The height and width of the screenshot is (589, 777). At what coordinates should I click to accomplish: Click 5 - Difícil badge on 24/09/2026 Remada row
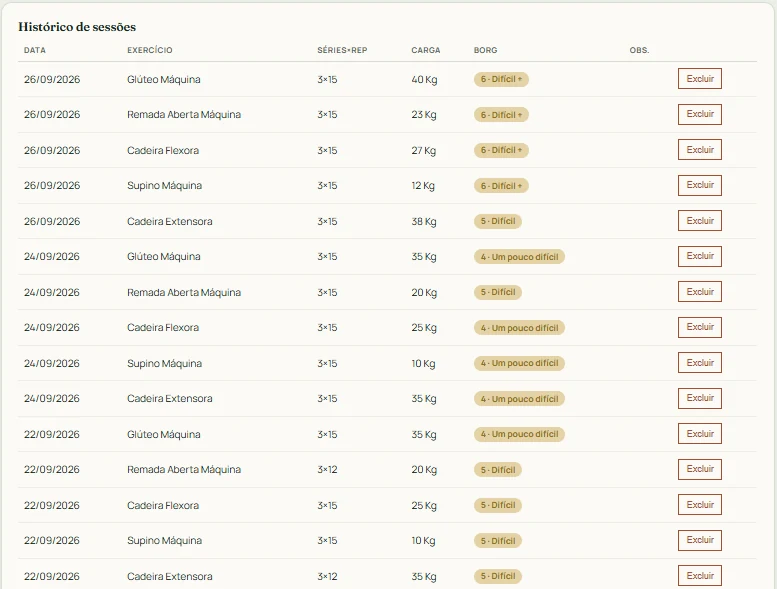pos(498,292)
